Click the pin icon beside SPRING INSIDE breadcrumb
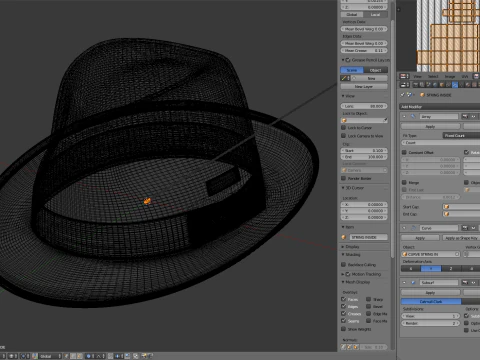This screenshot has height=360, width=480. coord(402,95)
